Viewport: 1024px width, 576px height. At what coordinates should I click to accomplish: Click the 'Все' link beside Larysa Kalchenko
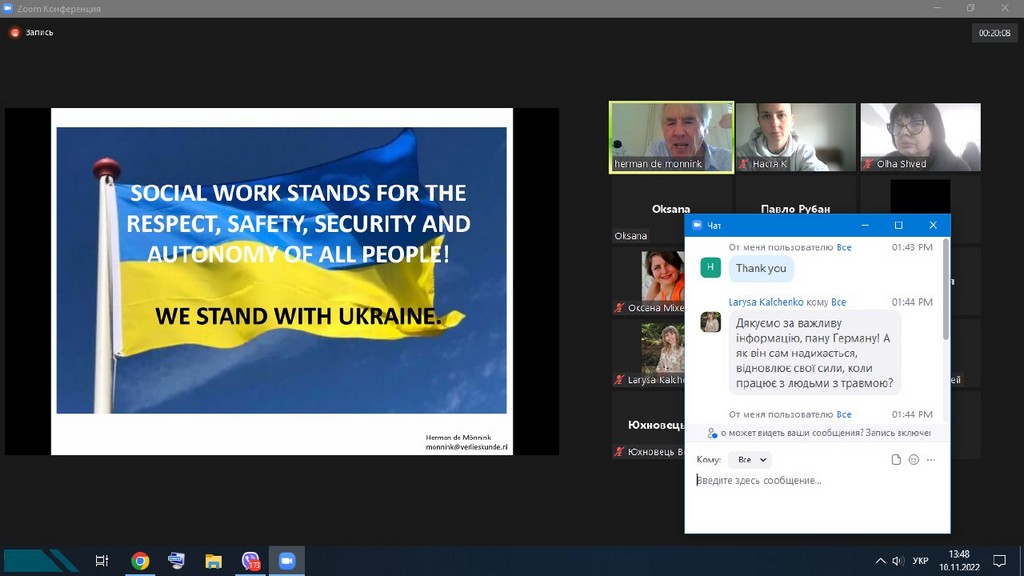[x=839, y=302]
